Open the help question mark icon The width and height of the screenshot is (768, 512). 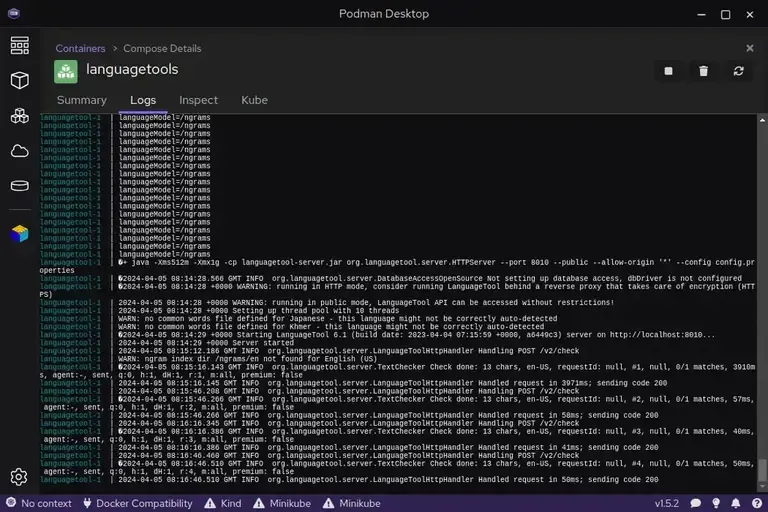pos(757,503)
